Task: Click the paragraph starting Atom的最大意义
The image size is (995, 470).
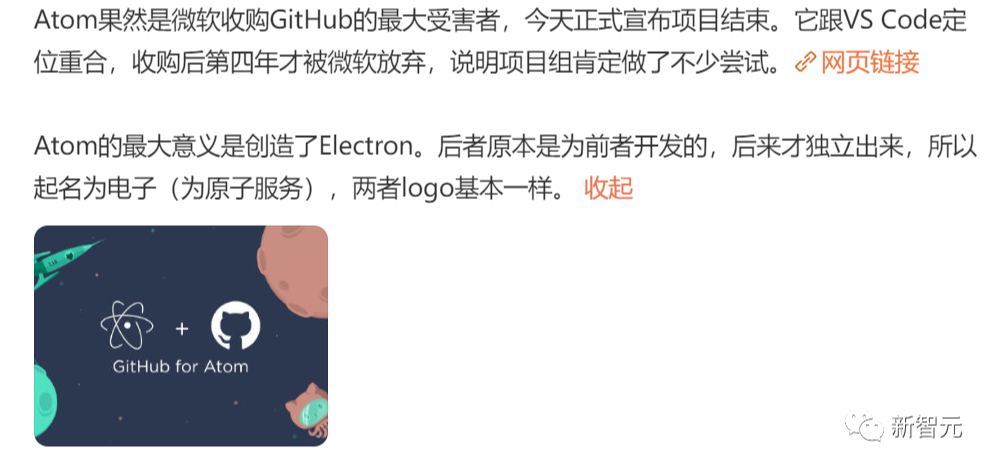Action: [505, 168]
